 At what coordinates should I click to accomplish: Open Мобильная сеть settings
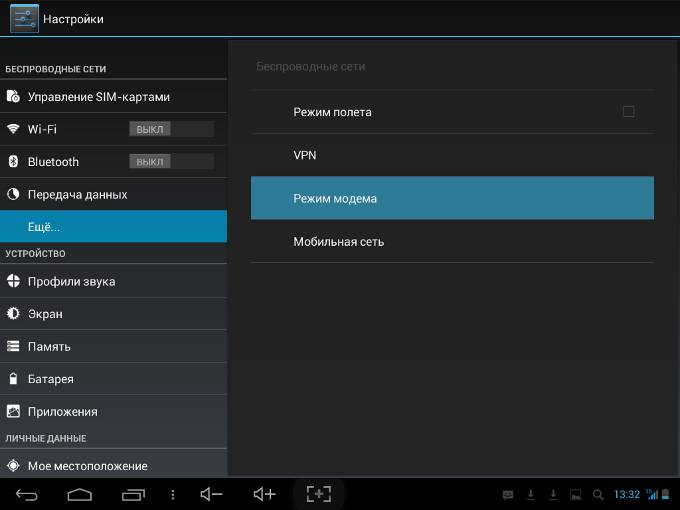[452, 241]
